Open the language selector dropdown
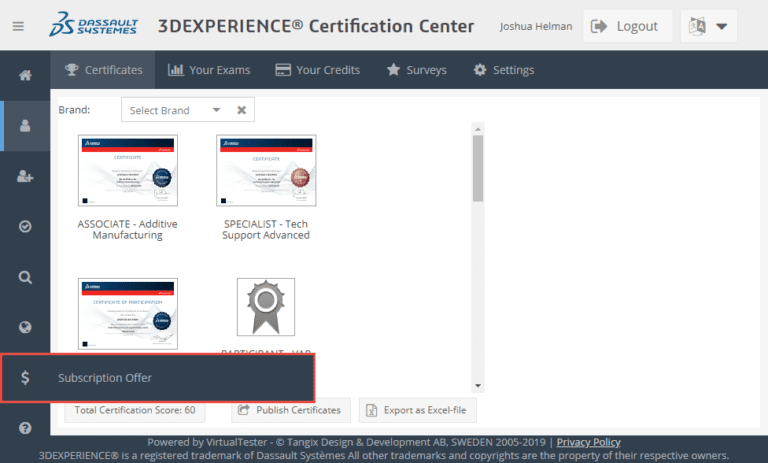 (x=709, y=27)
